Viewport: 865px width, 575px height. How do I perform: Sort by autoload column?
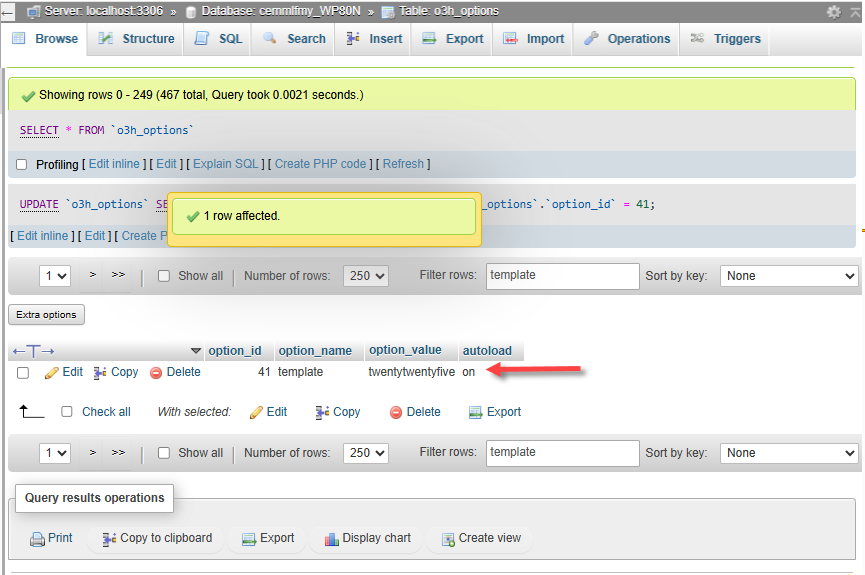point(487,350)
